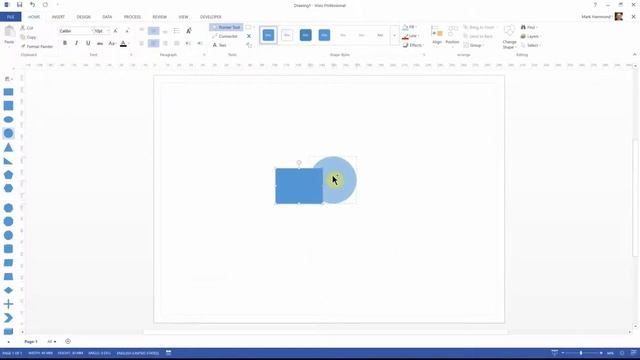The height and width of the screenshot is (360, 640).
Task: Toggle Bold formatting
Action: point(65,43)
